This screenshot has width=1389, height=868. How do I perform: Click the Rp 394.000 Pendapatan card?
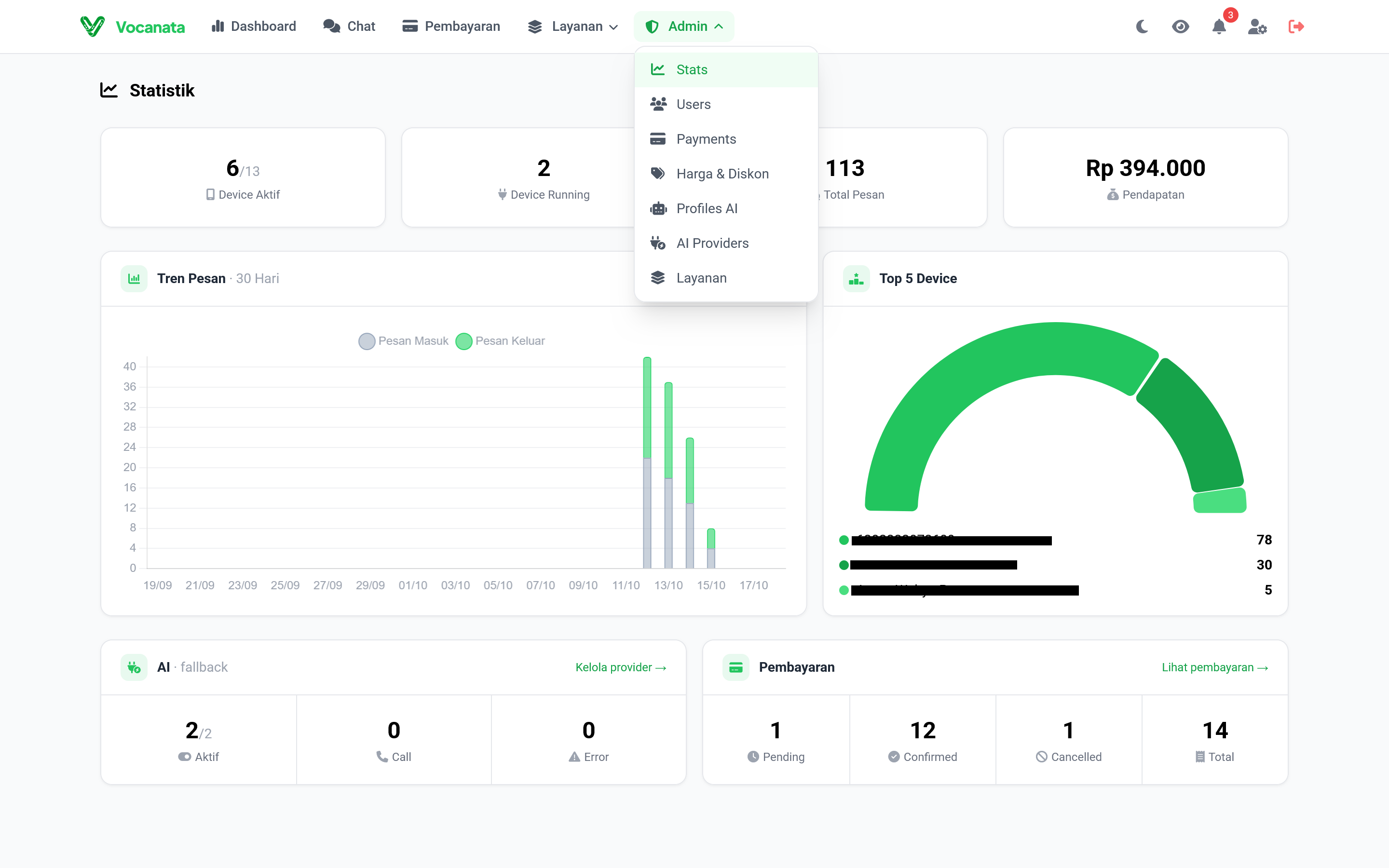coord(1145,177)
